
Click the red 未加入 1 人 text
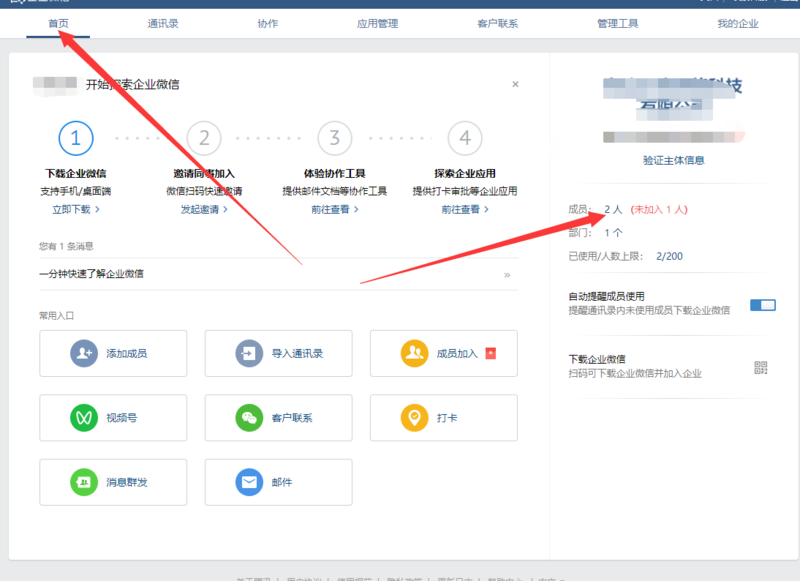click(659, 209)
